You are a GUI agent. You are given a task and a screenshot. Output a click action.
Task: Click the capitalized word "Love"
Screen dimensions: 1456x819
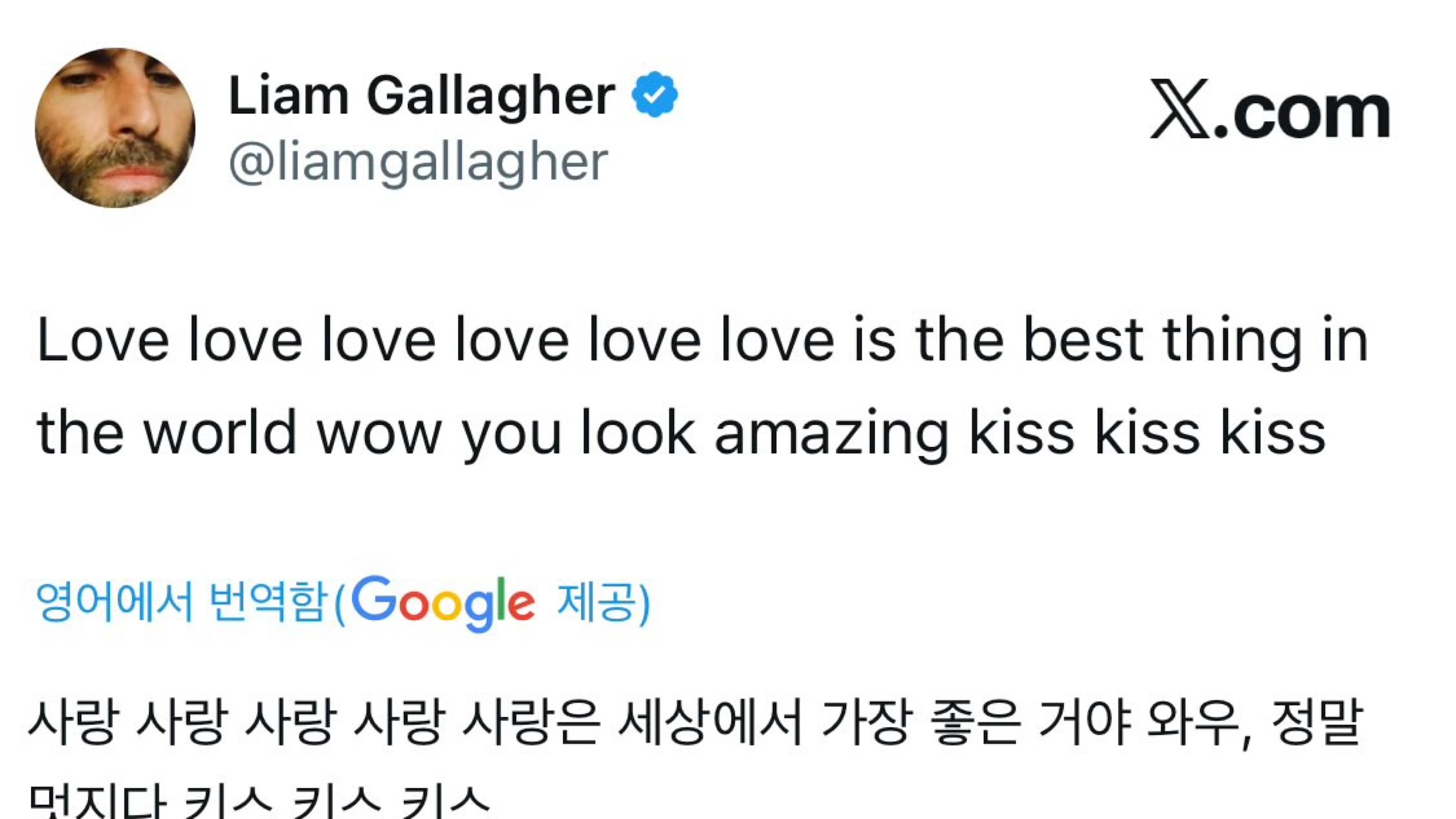pyautogui.click(x=103, y=340)
